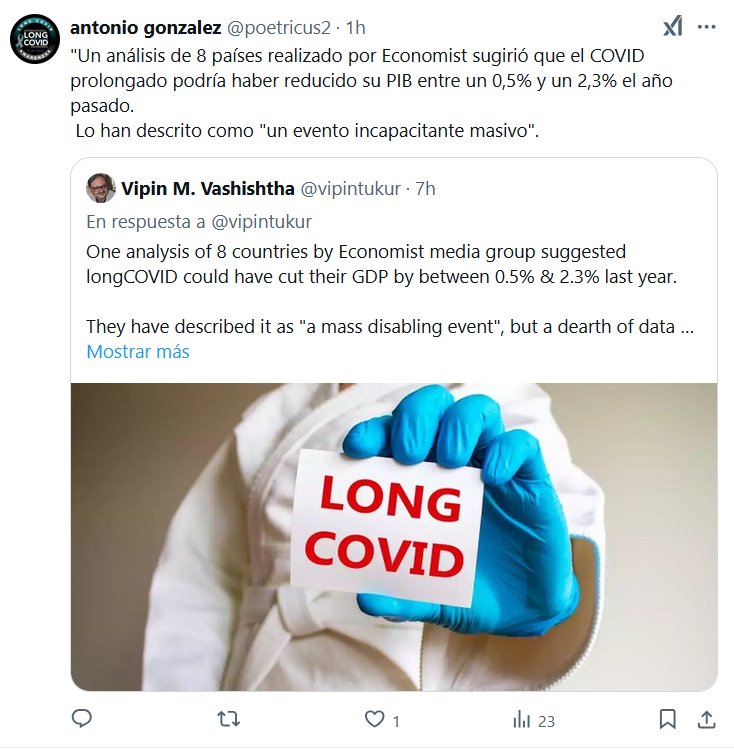Open the @vipintukur reply mention link
734x750 pixels.
261,222
